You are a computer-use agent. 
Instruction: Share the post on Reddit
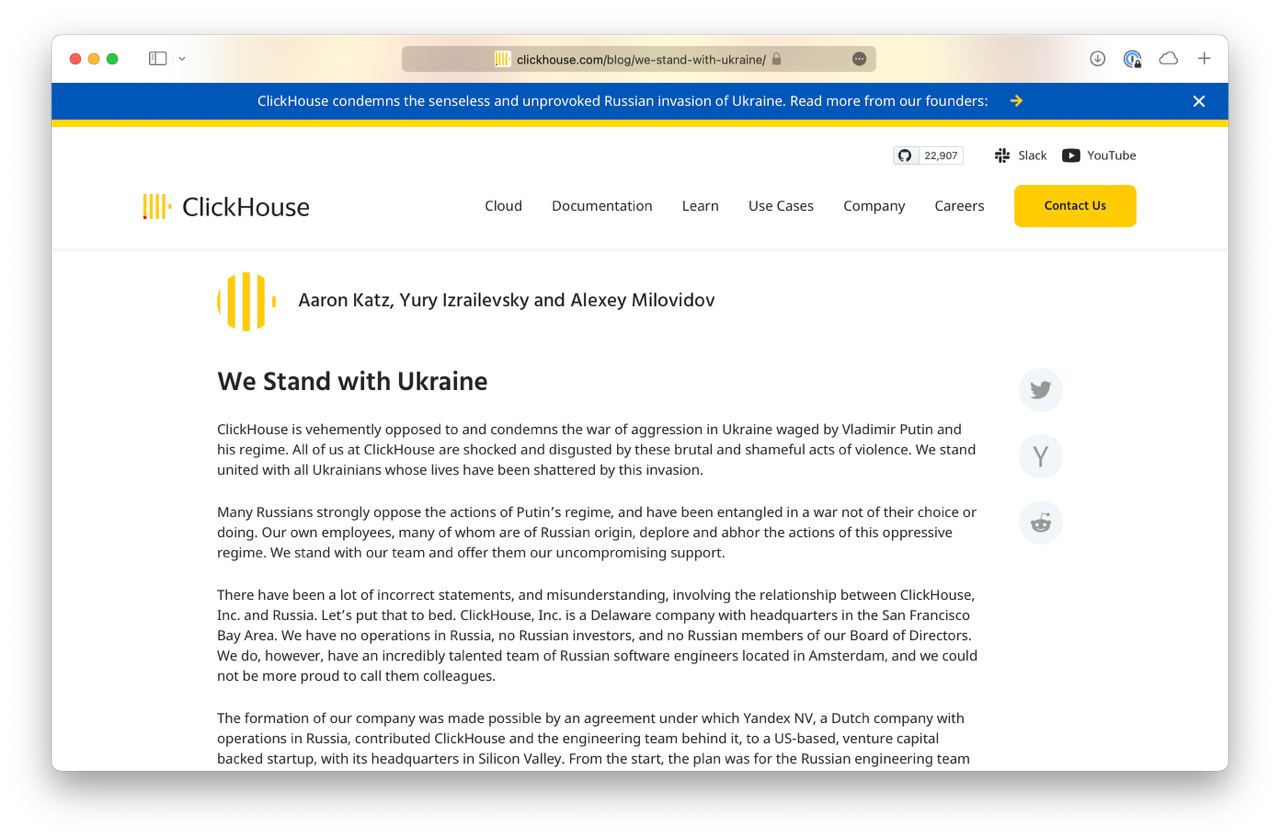pyautogui.click(x=1041, y=522)
